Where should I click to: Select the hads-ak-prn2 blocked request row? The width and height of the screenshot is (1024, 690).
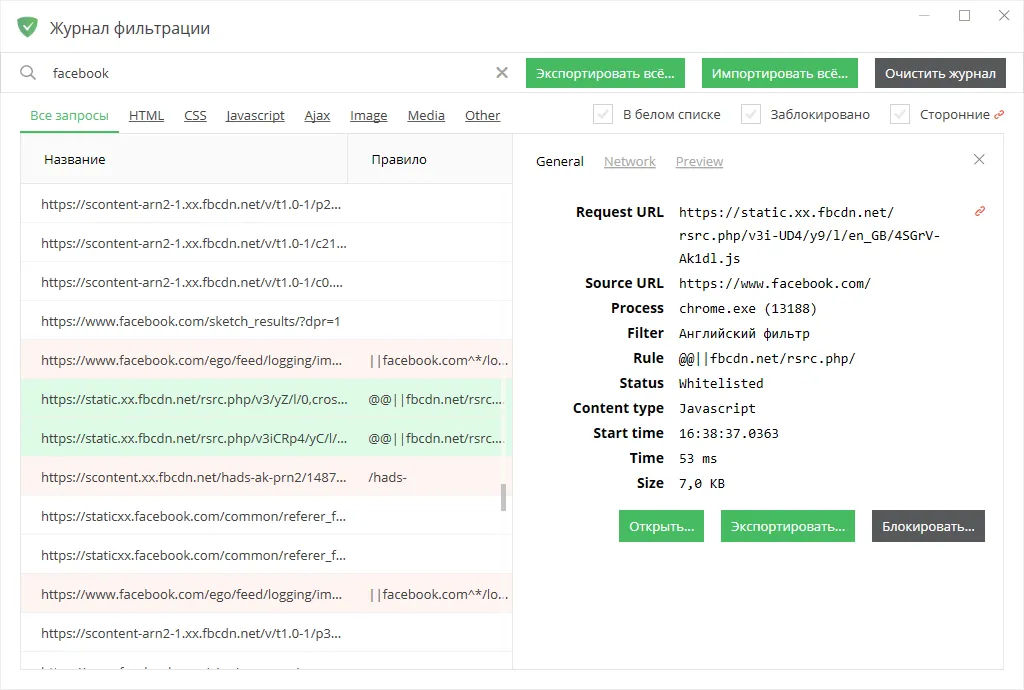[x=266, y=477]
